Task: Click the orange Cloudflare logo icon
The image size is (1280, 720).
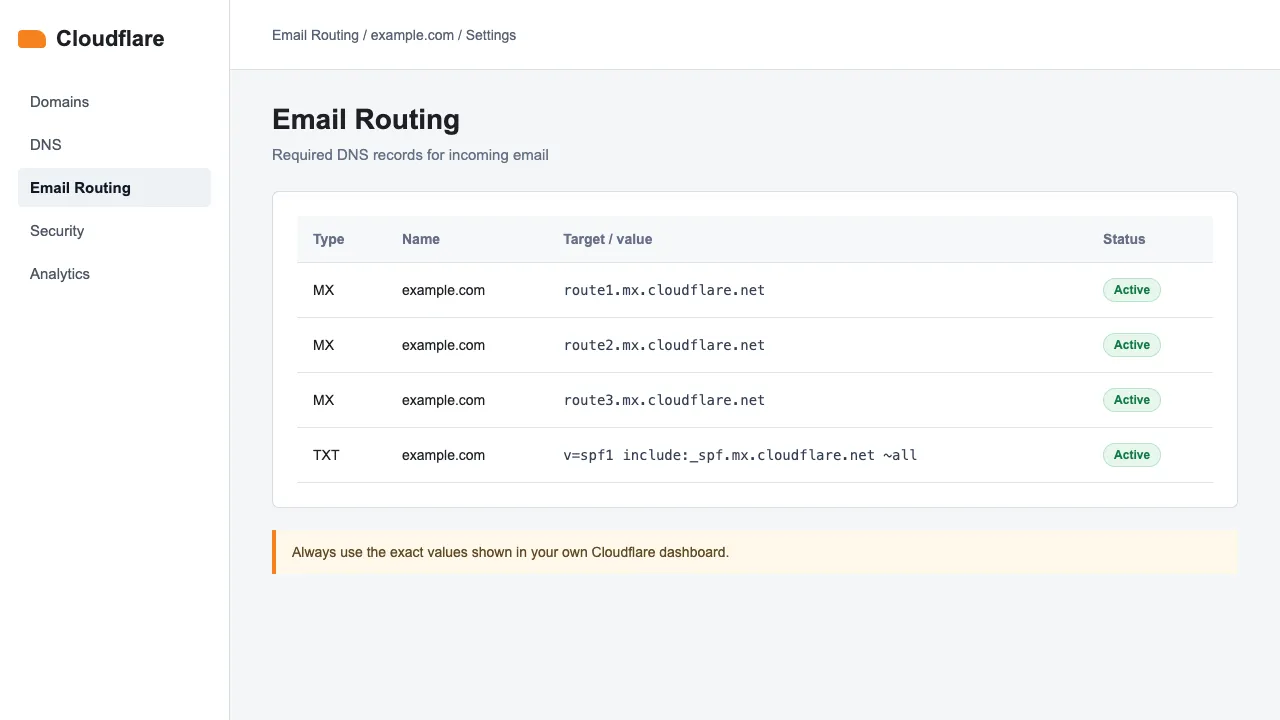Action: point(32,39)
